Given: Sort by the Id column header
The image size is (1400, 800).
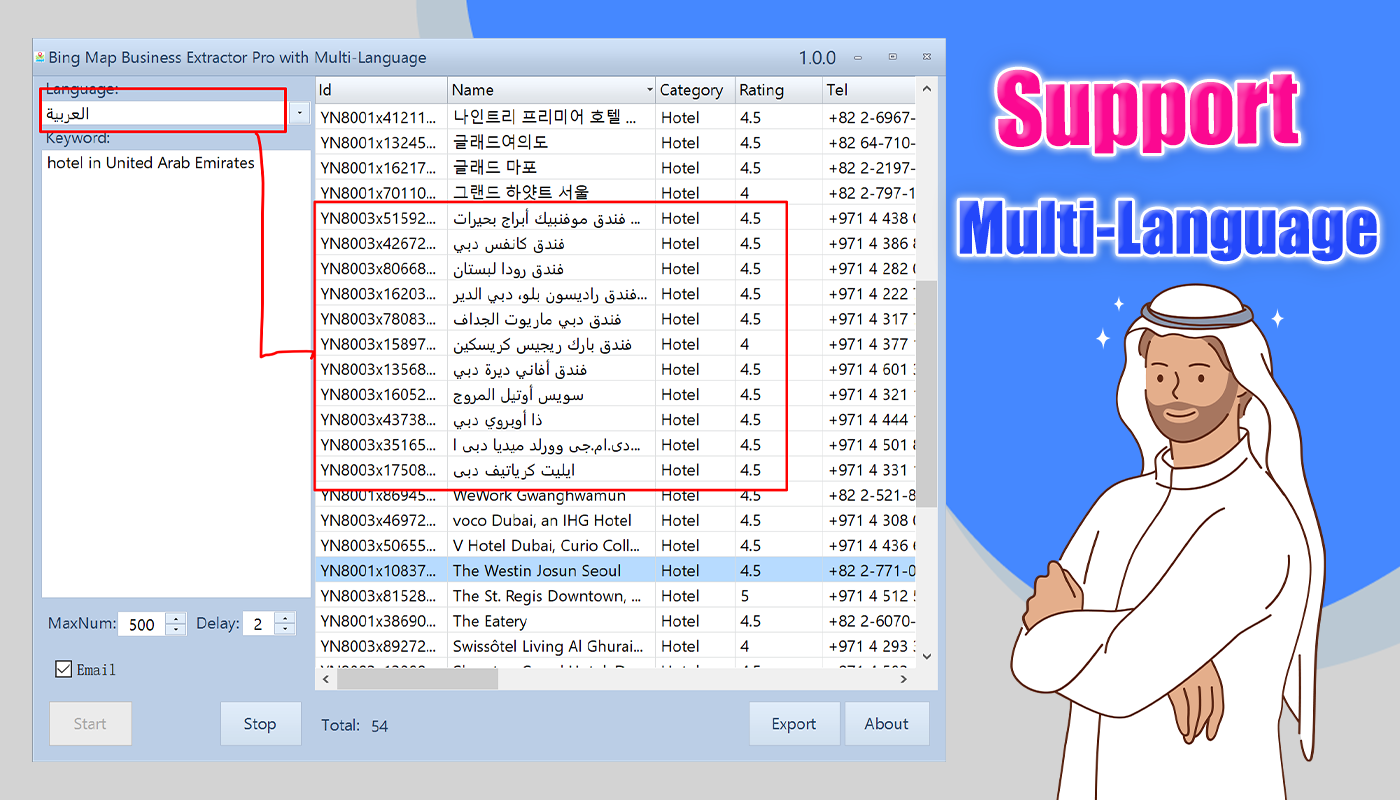Looking at the screenshot, I should coord(382,90).
